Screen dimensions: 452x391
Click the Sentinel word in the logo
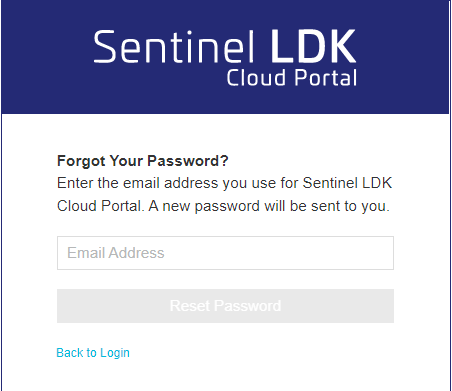click(x=174, y=47)
